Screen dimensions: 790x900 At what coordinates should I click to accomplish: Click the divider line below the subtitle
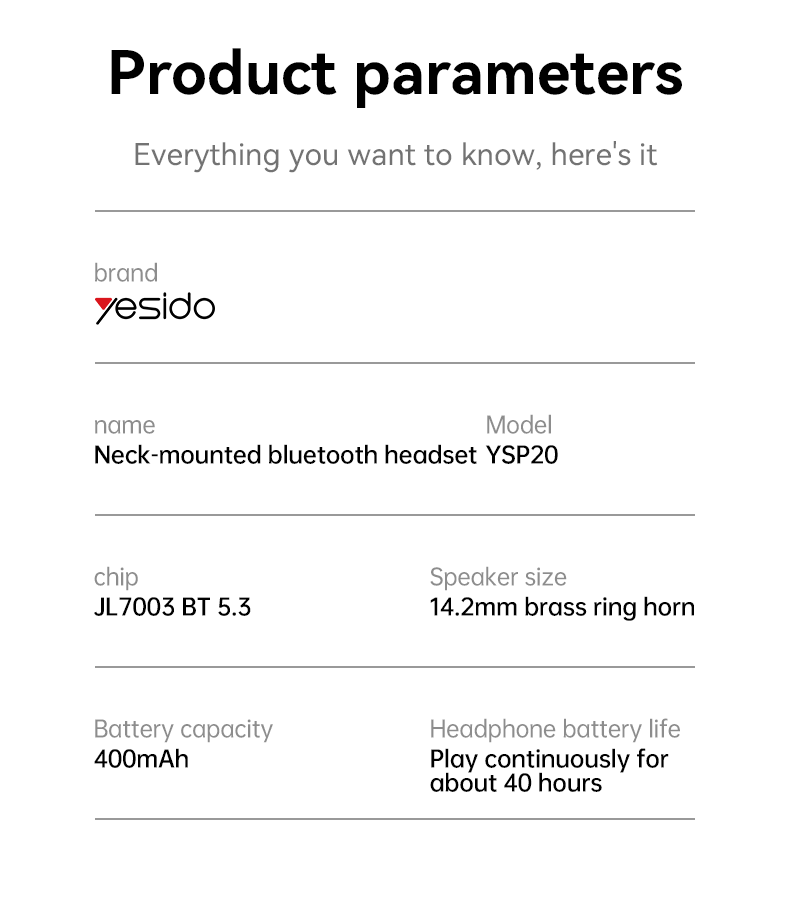395,211
